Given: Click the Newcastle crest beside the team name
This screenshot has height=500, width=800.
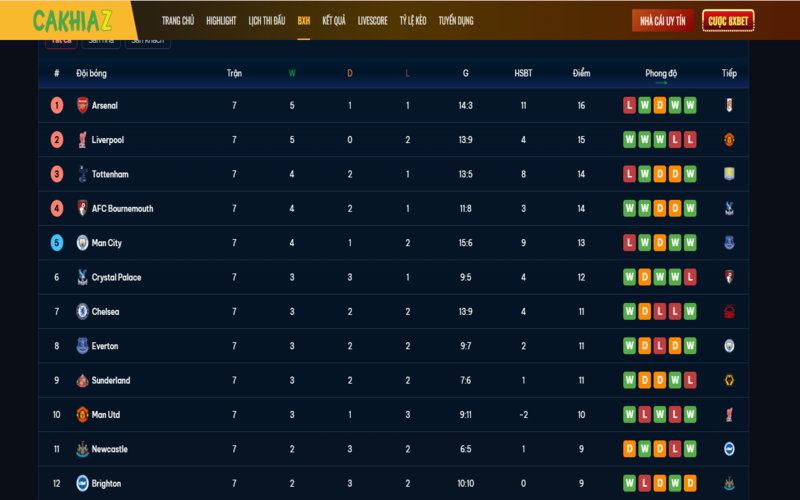Looking at the screenshot, I should [x=82, y=449].
